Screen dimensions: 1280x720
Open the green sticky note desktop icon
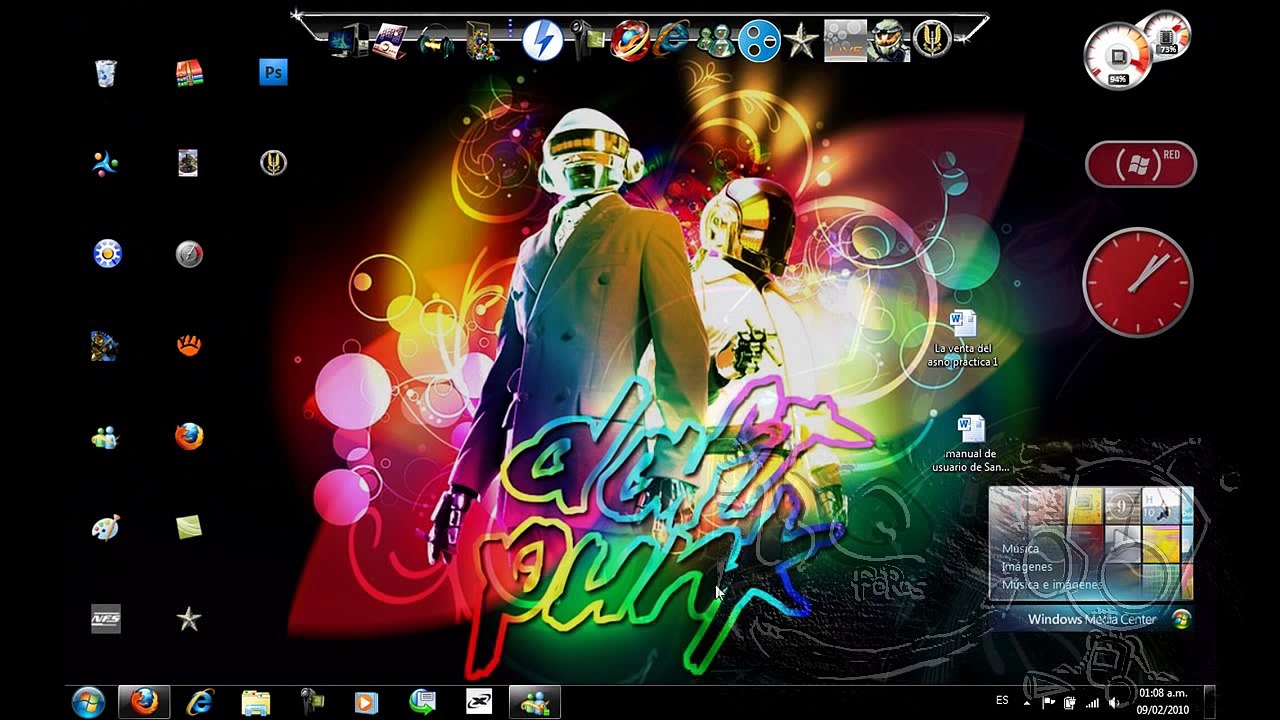pyautogui.click(x=189, y=527)
